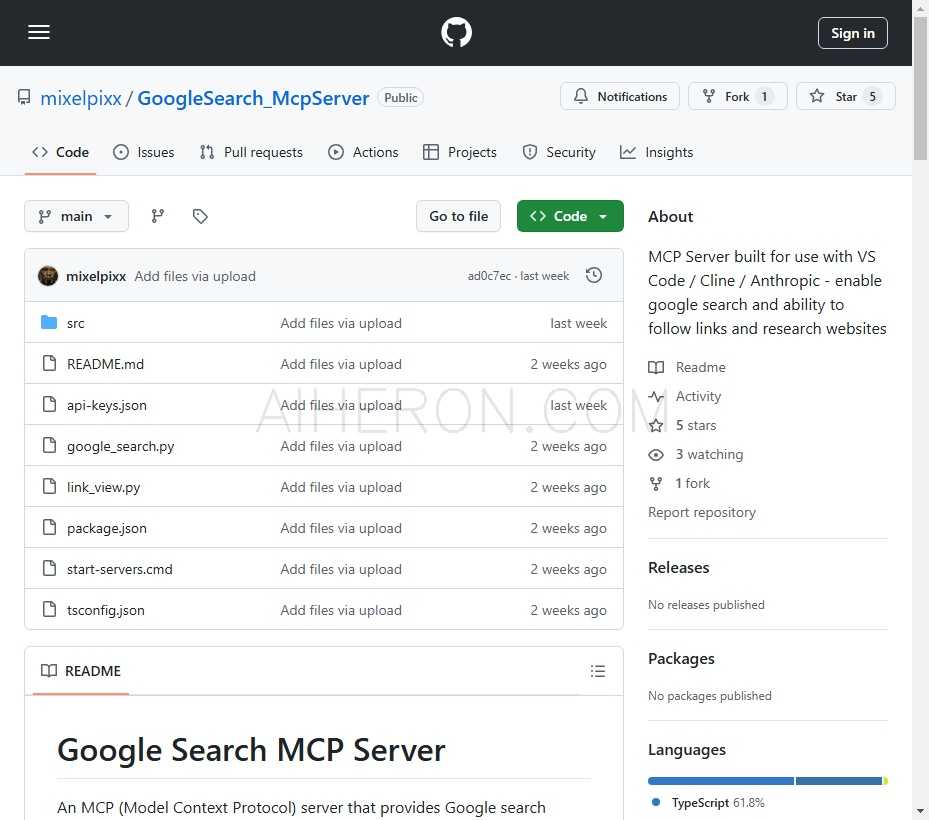The height and width of the screenshot is (820, 929).
Task: View 3 watching link
Action: coord(696,454)
